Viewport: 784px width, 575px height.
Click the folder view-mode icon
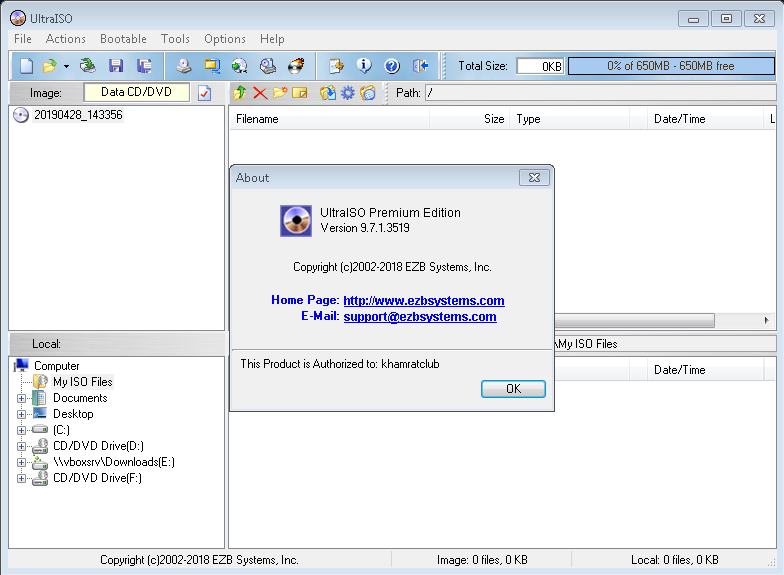[x=368, y=92]
